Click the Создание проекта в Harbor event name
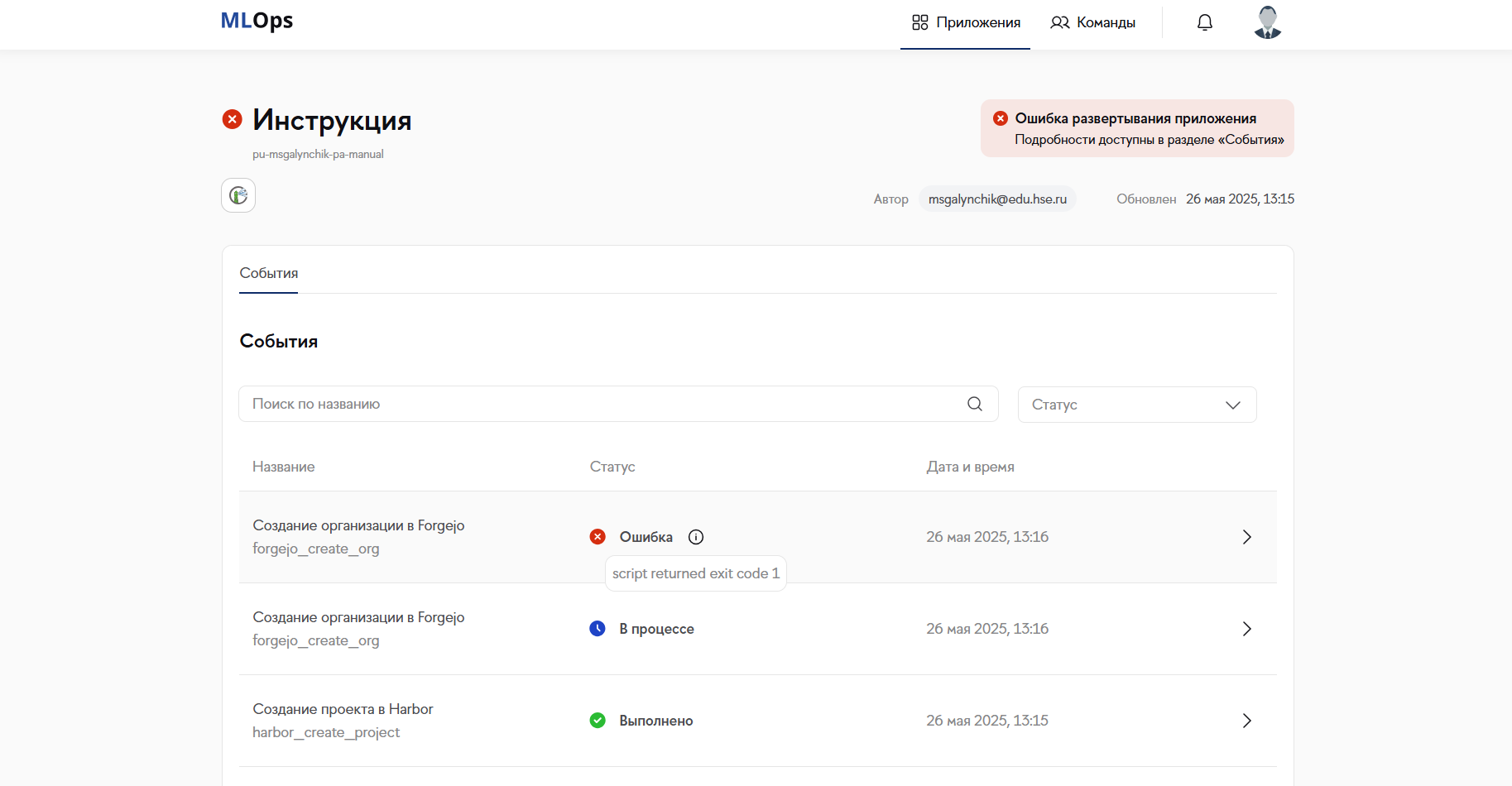Viewport: 1512px width, 786px height. click(x=343, y=709)
